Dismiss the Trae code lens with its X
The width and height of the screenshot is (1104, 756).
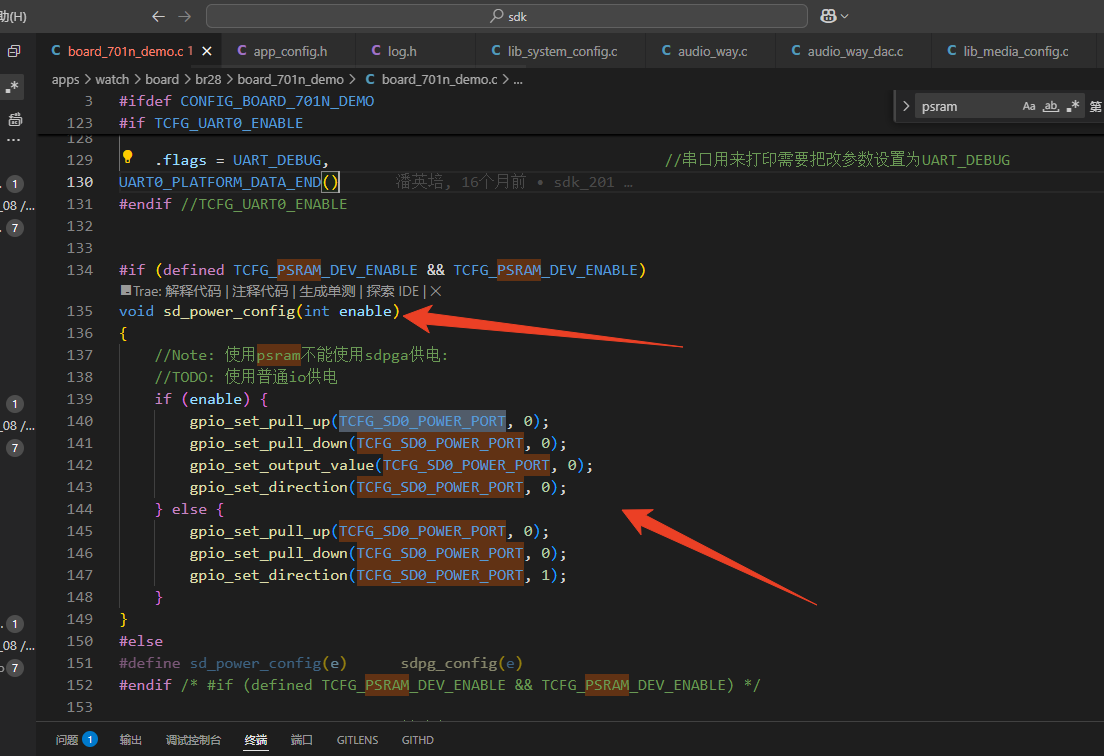pos(436,291)
